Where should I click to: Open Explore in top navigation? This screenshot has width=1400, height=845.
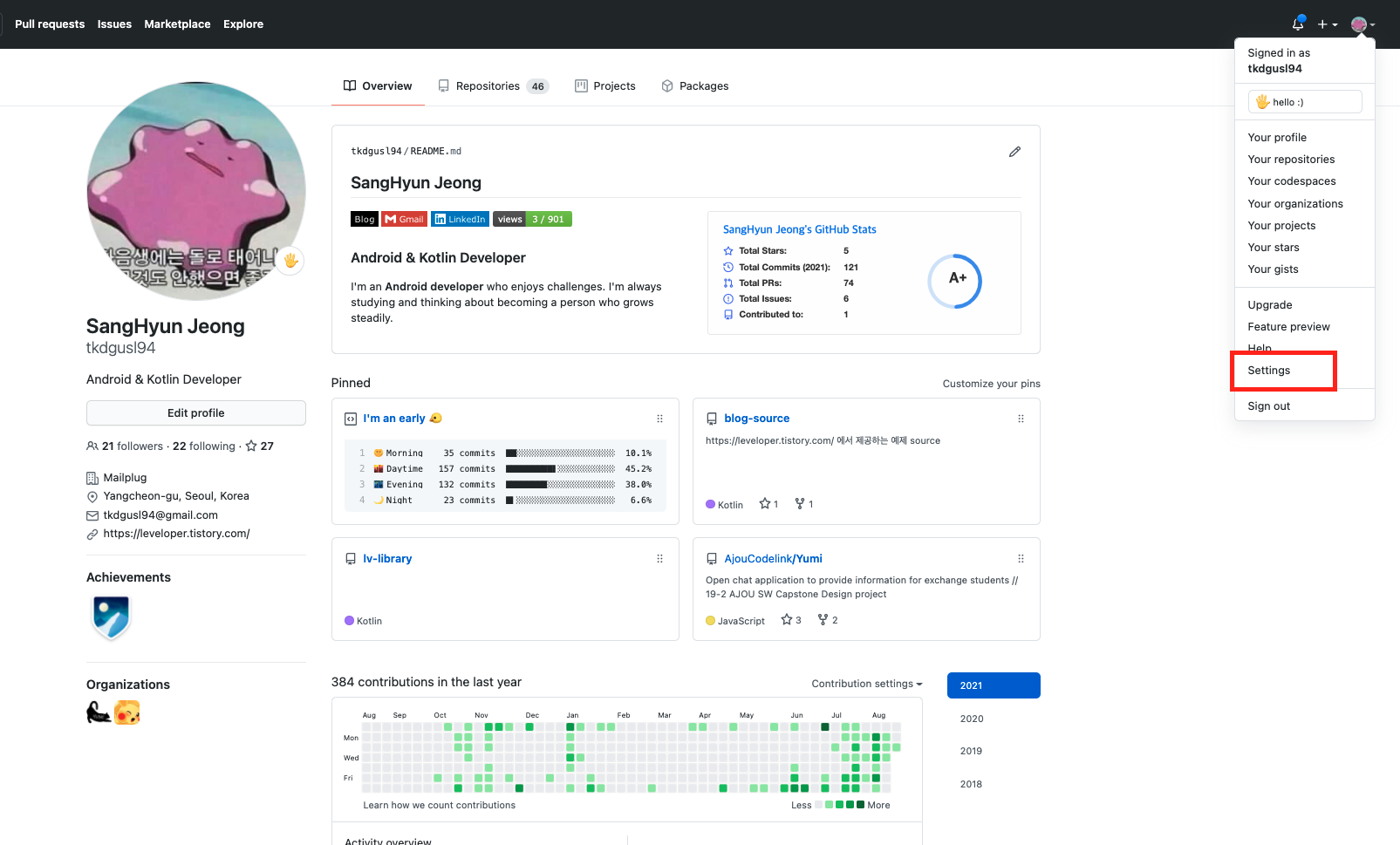click(x=243, y=24)
